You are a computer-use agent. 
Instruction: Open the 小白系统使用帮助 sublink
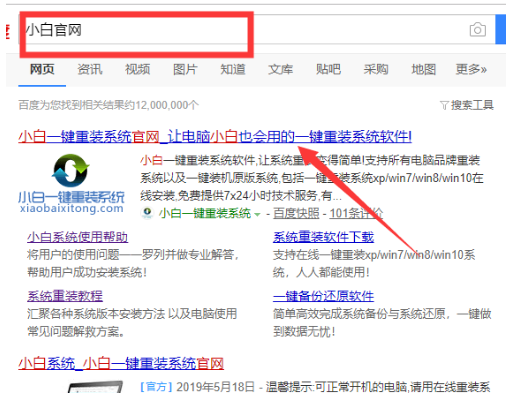[x=77, y=237]
